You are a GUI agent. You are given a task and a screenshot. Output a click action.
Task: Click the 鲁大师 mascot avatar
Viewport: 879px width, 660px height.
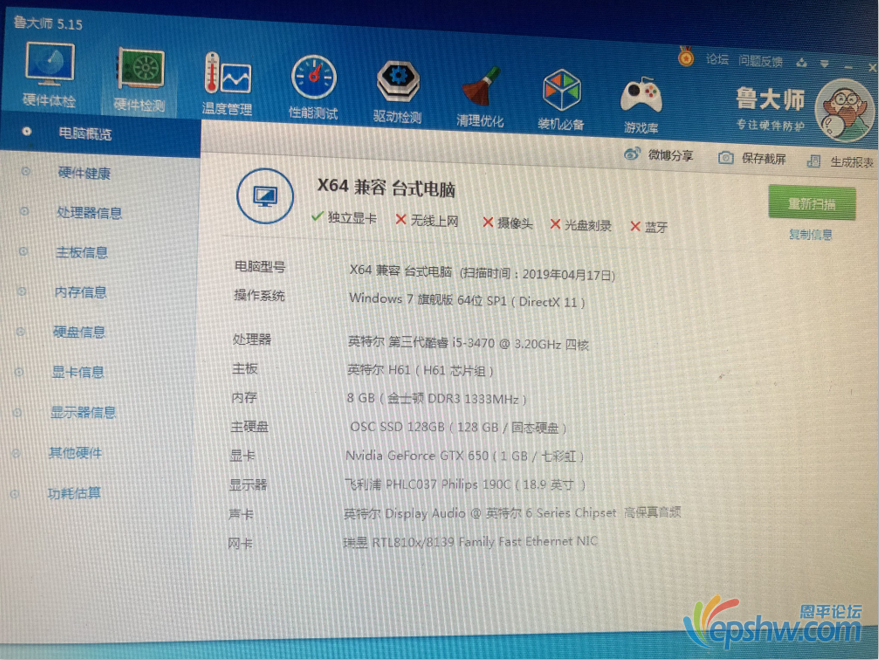[844, 110]
